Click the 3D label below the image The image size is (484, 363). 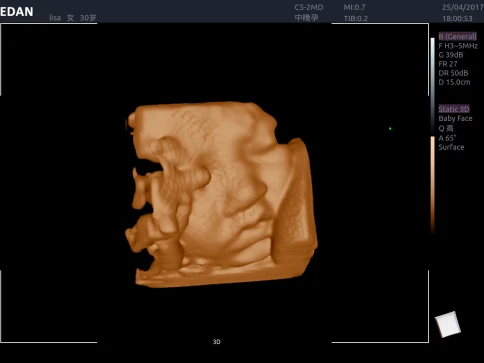[217, 342]
